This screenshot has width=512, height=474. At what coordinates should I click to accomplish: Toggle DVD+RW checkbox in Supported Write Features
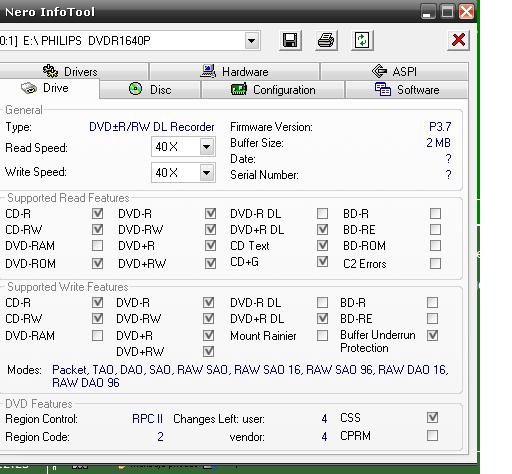(x=208, y=351)
